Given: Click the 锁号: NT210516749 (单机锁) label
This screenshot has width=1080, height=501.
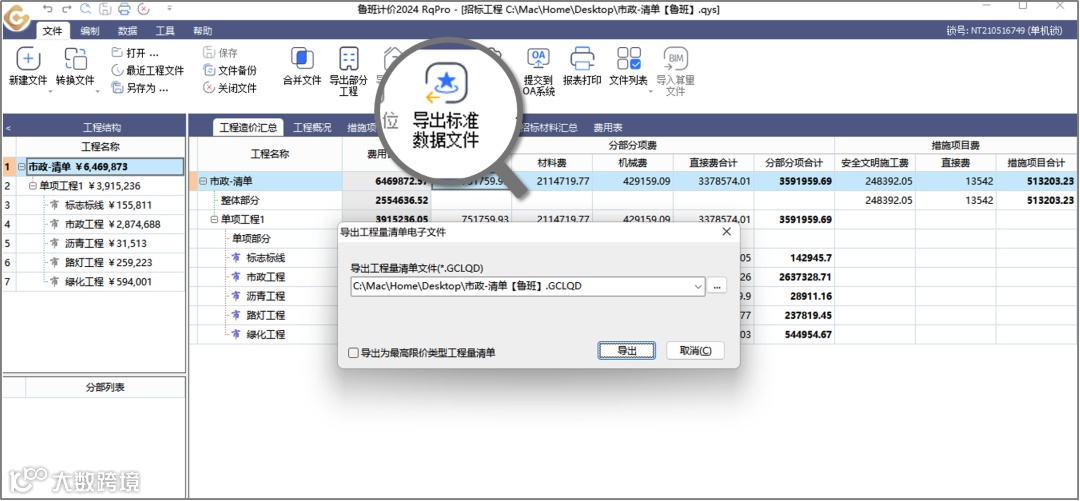Looking at the screenshot, I should coord(1004,31).
